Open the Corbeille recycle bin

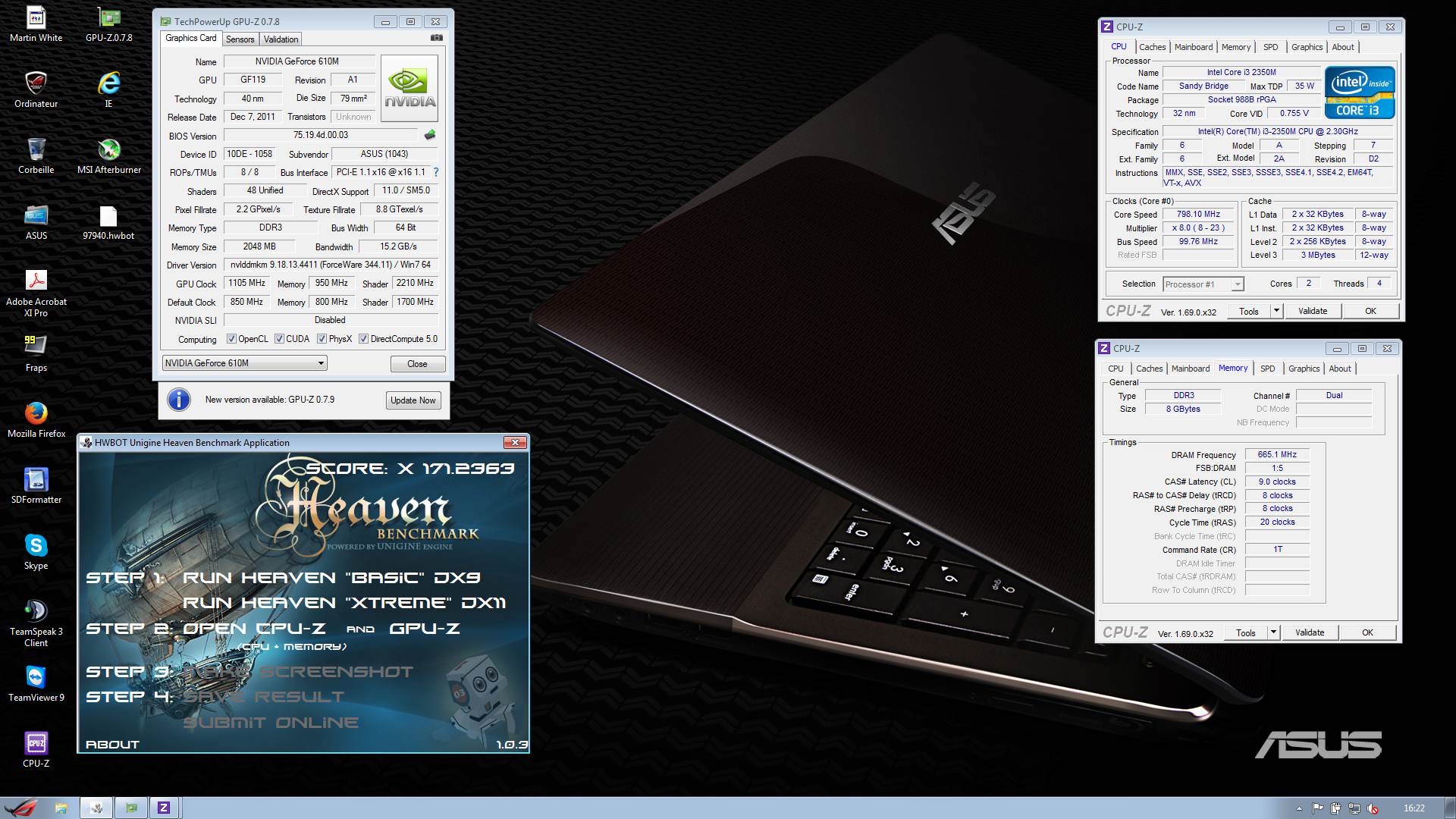(x=36, y=155)
